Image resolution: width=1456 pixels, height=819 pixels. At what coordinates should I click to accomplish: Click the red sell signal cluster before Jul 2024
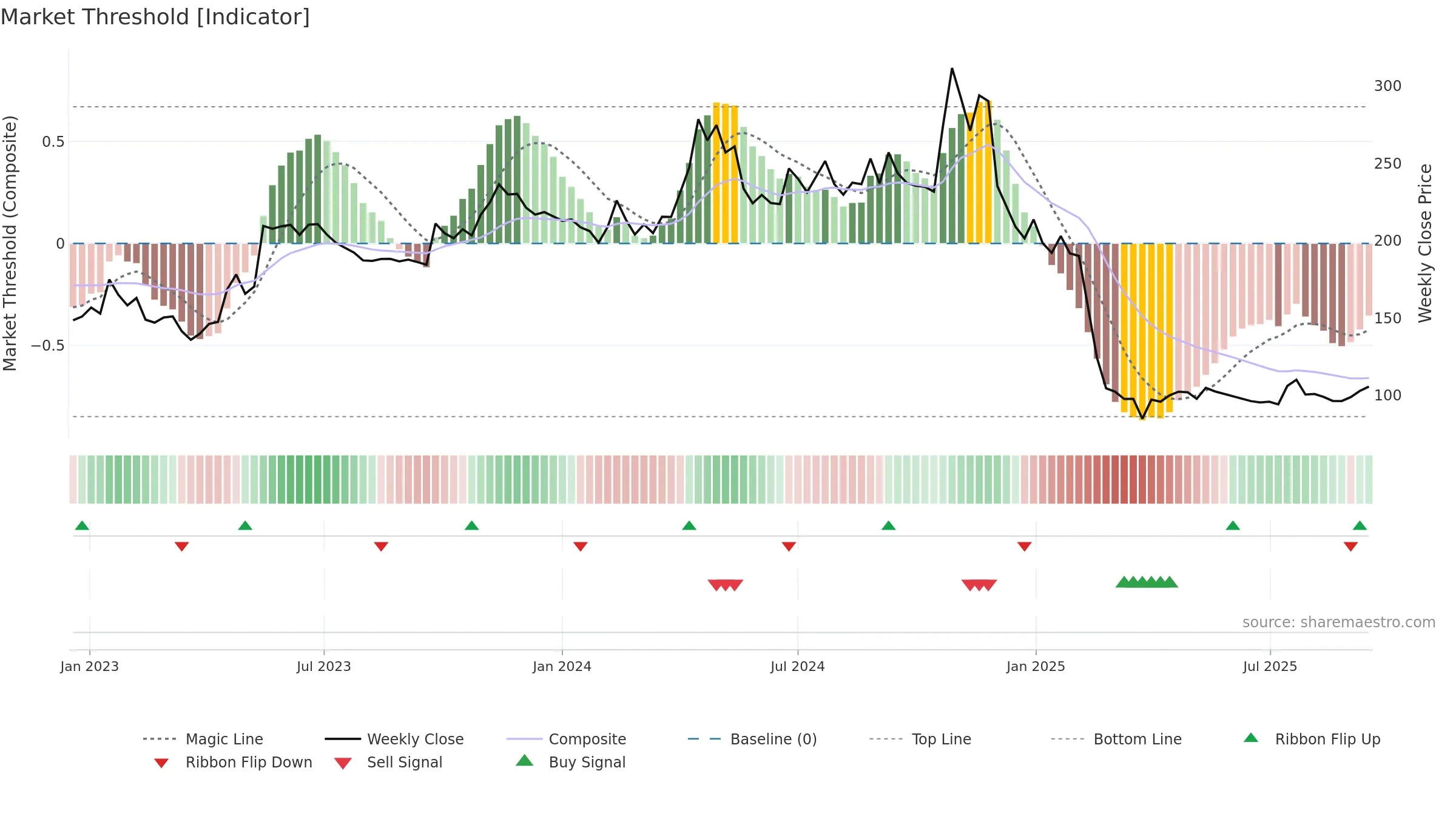pos(726,585)
